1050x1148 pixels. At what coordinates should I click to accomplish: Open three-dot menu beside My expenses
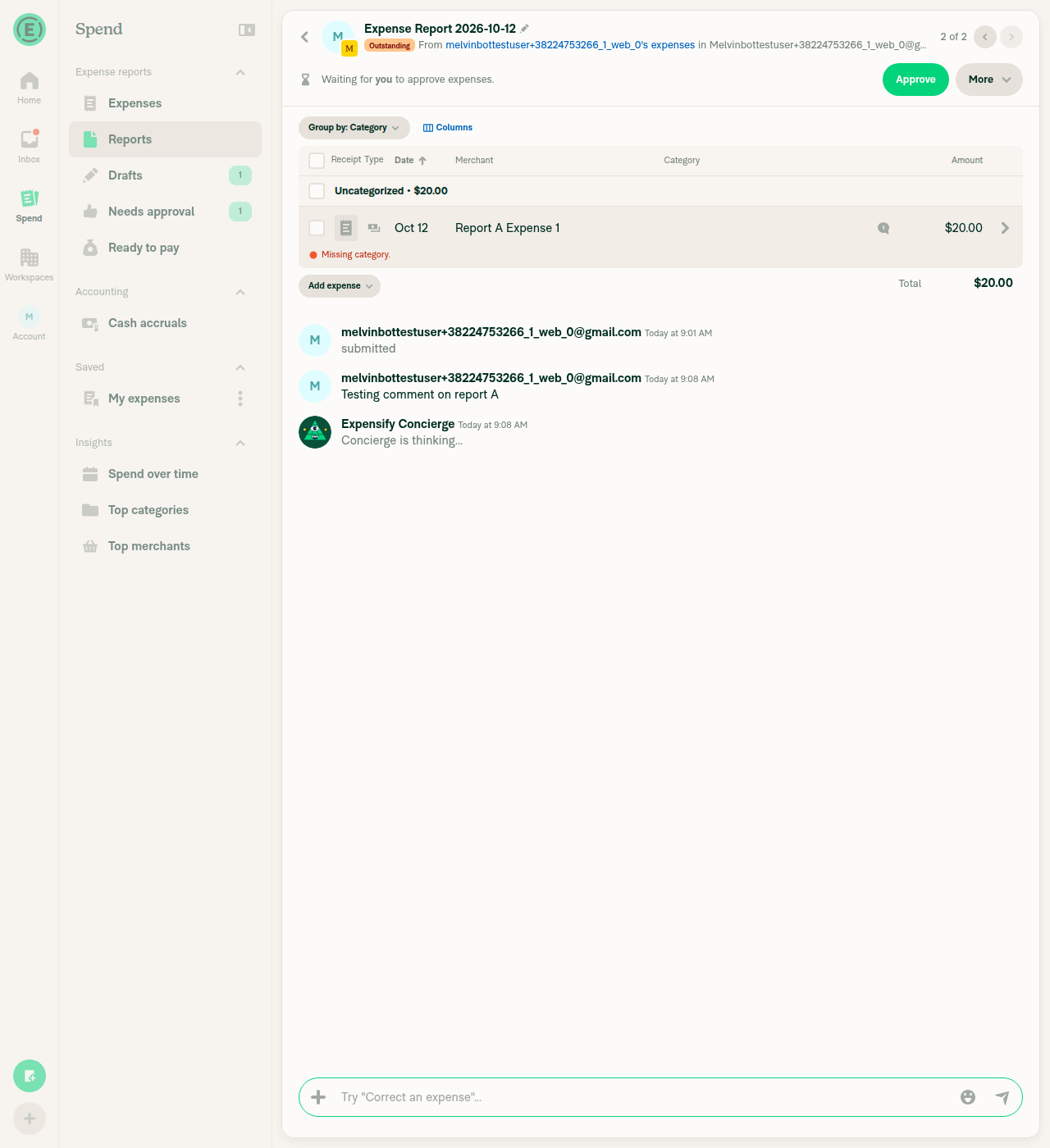click(x=240, y=399)
